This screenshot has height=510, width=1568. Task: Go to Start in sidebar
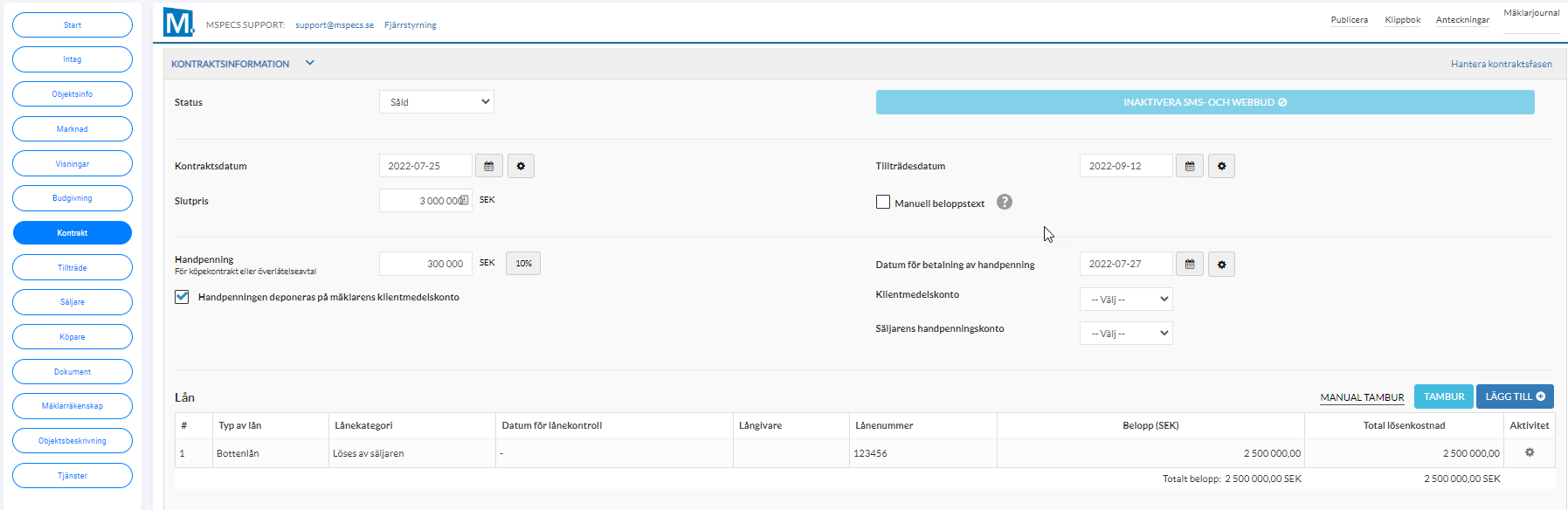point(73,24)
